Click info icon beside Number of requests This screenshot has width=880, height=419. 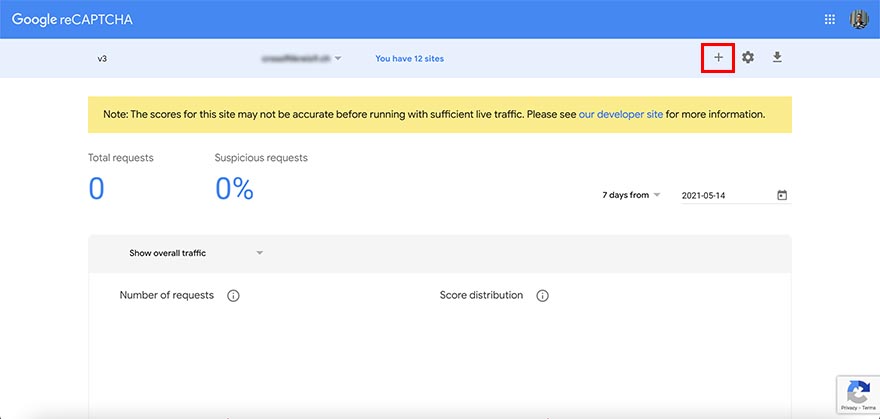233,296
